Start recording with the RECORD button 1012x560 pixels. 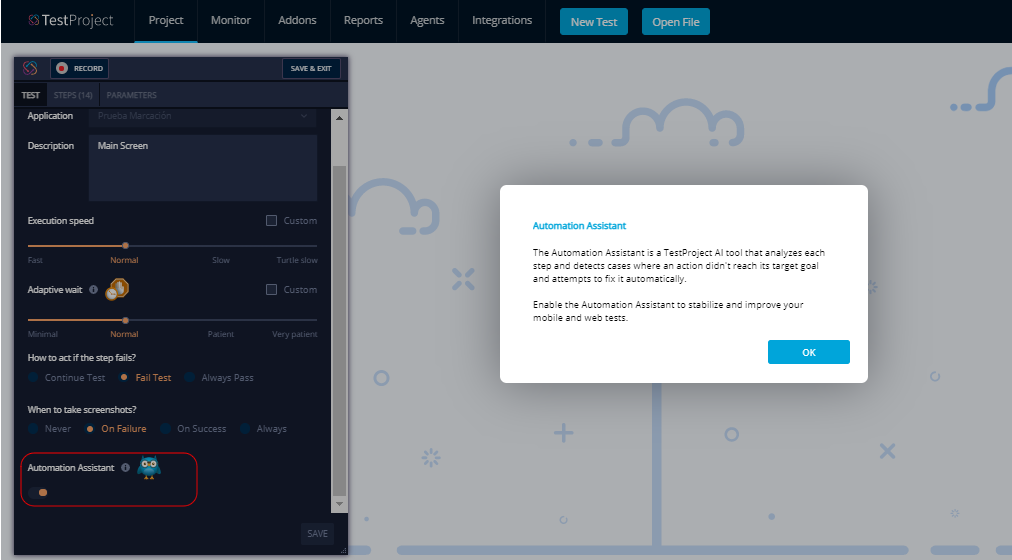click(79, 68)
